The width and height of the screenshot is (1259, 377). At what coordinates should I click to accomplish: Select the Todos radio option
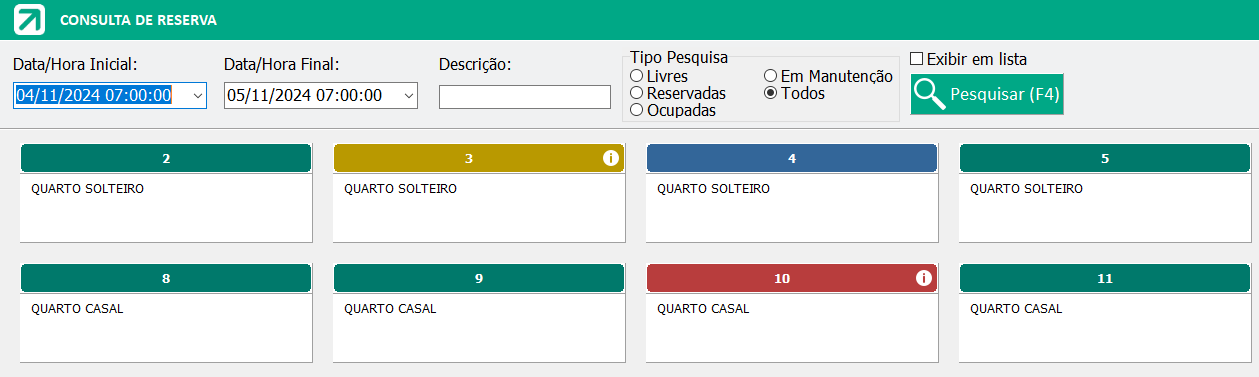770,93
